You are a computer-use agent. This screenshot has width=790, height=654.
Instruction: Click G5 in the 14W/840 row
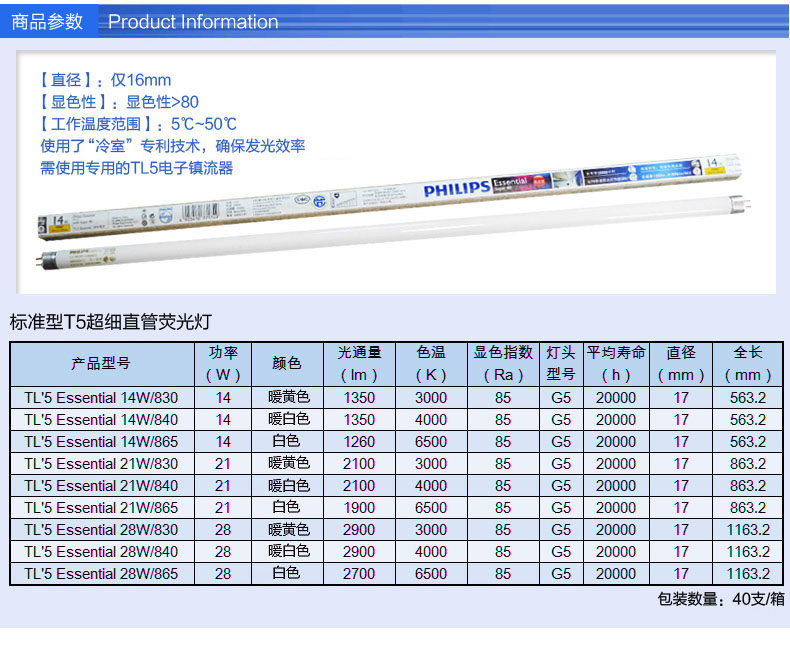click(561, 420)
